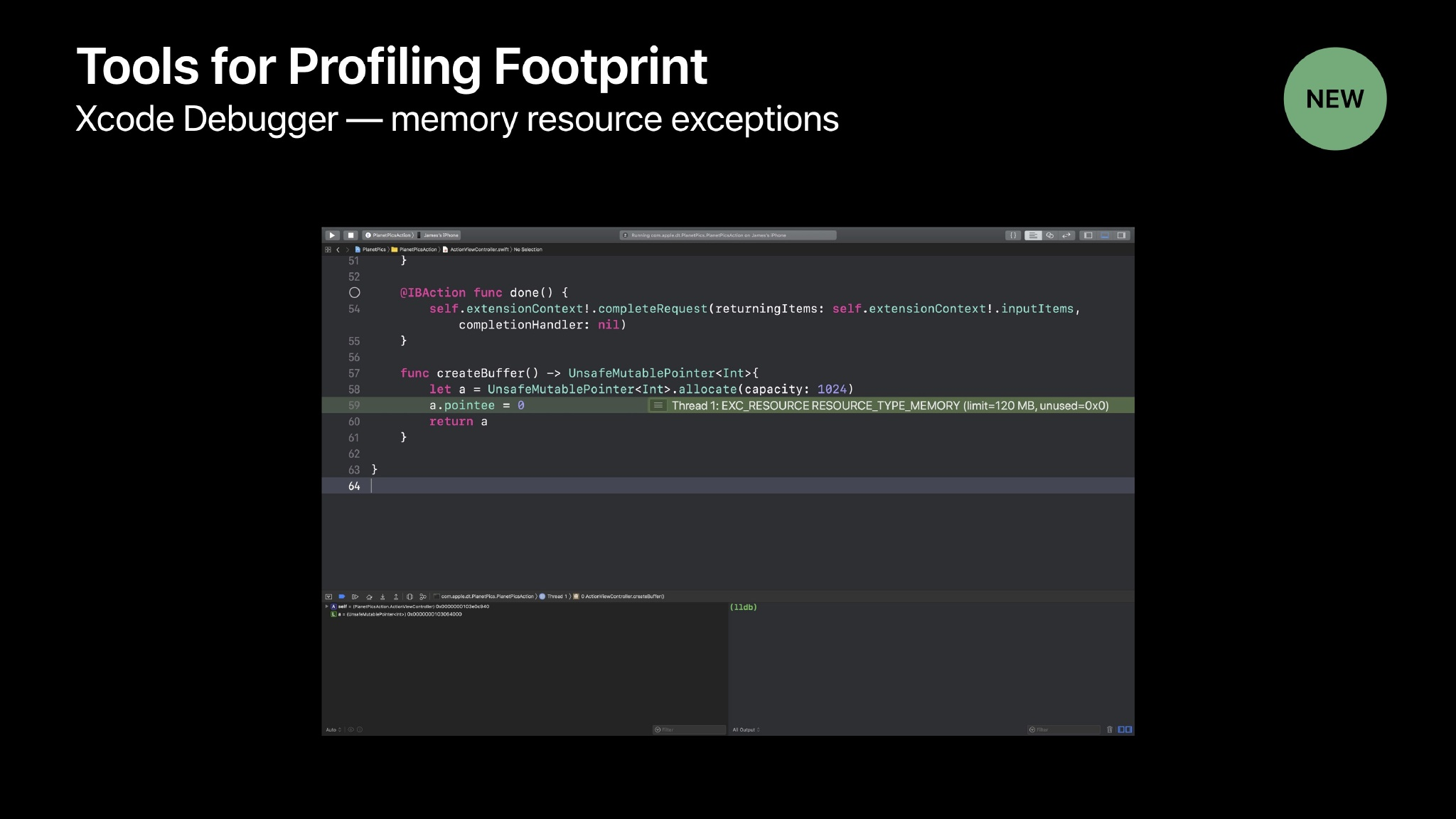Deactivate breakpoints with the blue tag toggle
This screenshot has height=819, width=1456.
pos(341,596)
